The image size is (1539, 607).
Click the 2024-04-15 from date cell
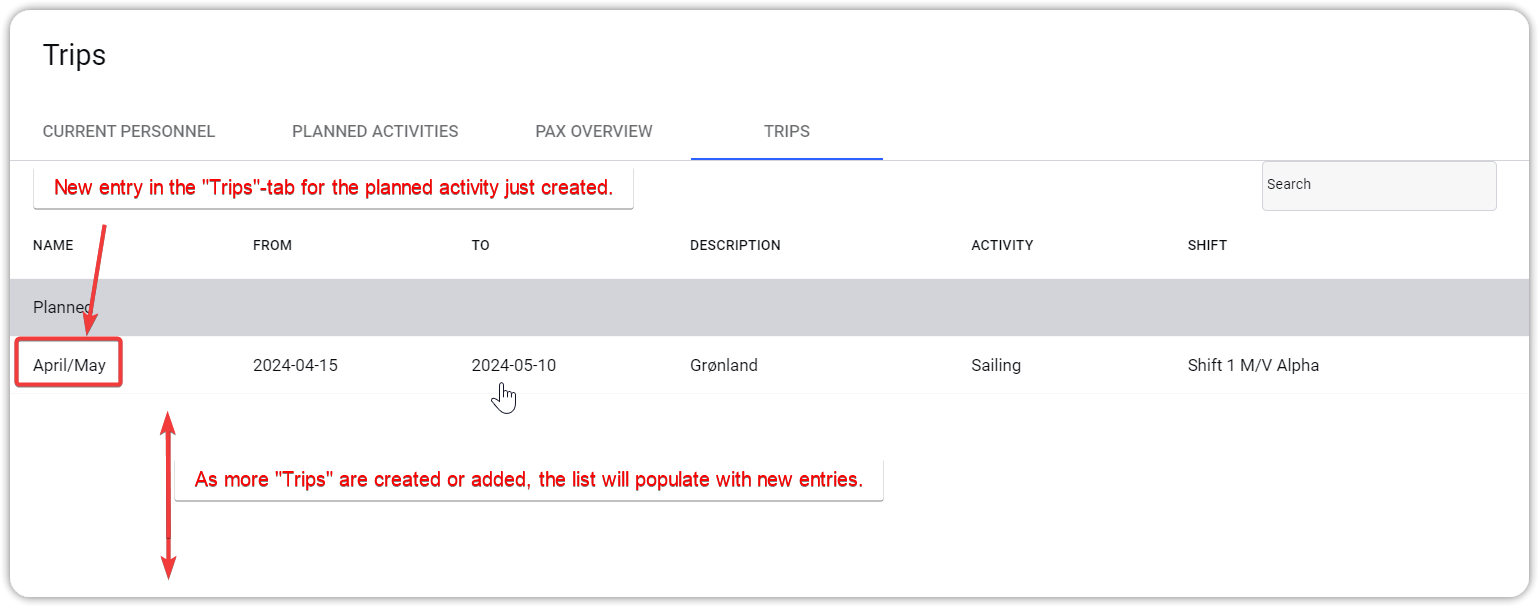[x=295, y=365]
